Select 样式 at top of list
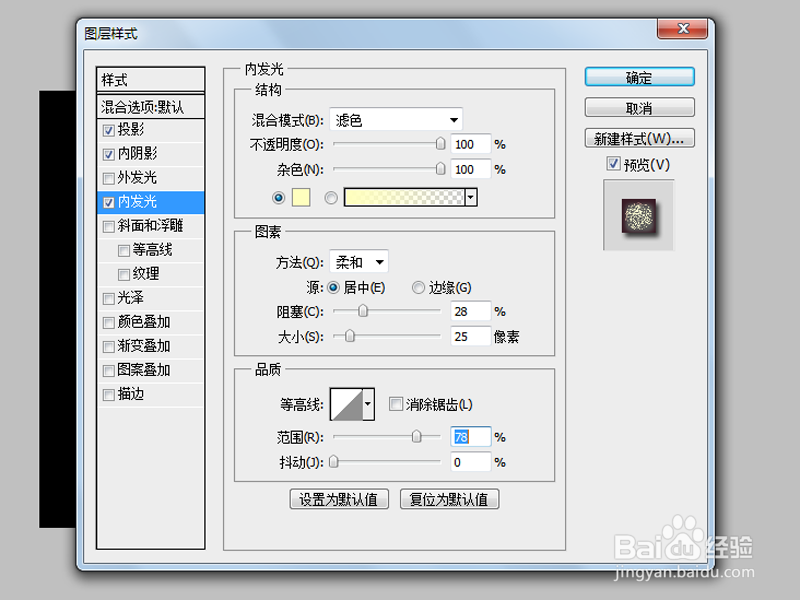The width and height of the screenshot is (800, 600). coord(151,80)
